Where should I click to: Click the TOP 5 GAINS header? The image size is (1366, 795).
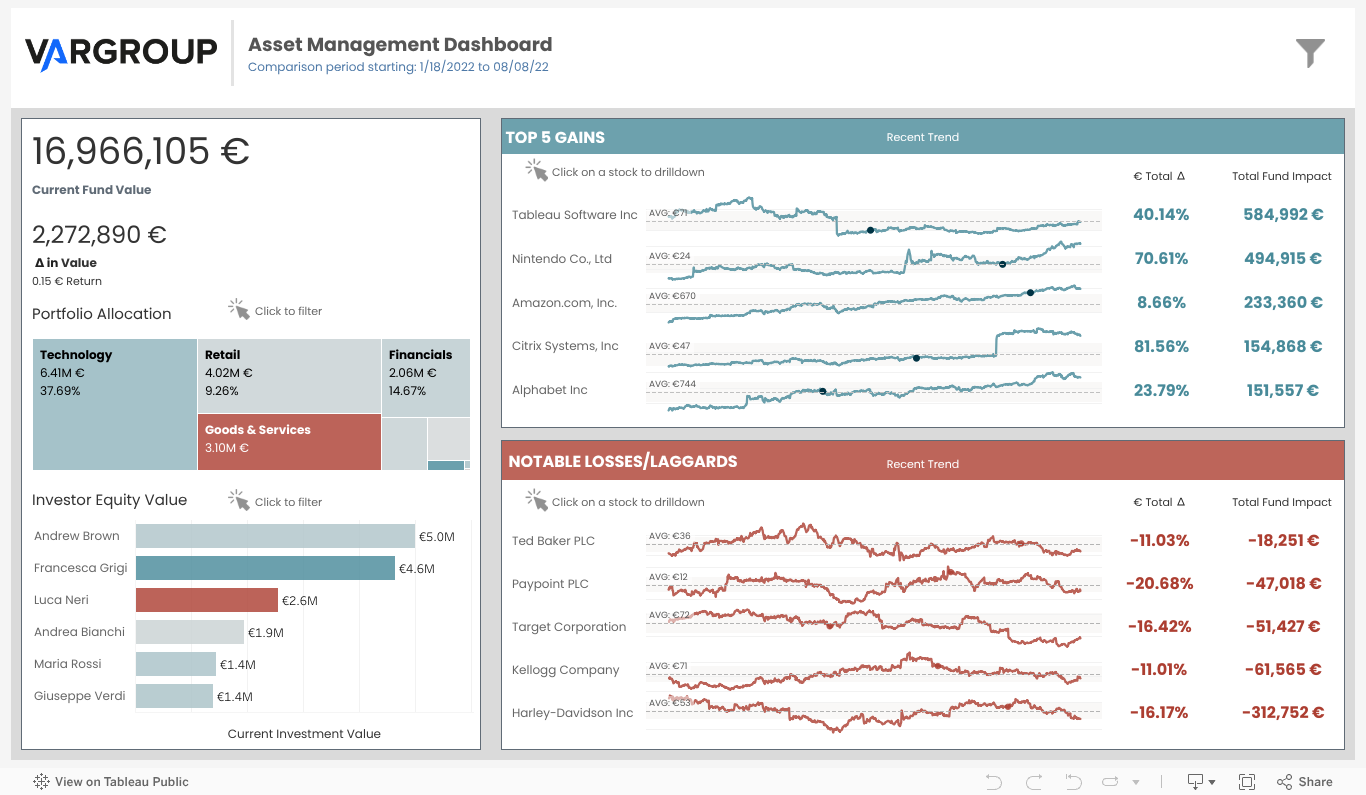click(555, 137)
